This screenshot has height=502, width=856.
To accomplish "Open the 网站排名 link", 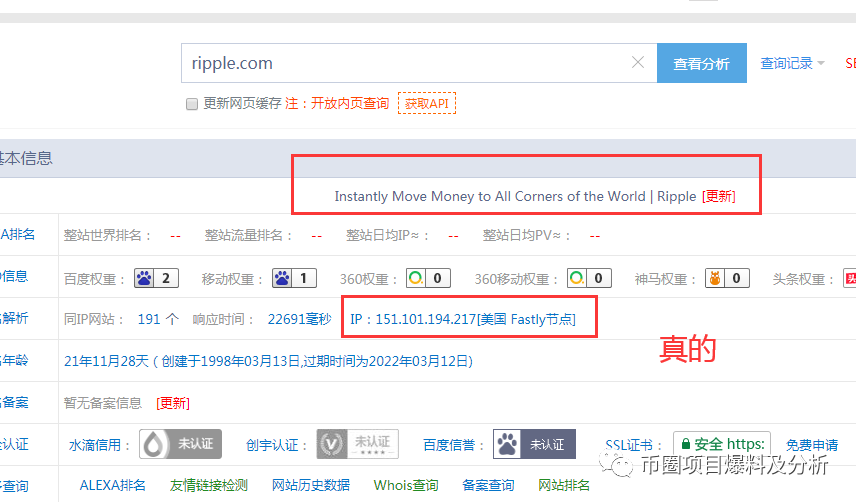I will point(564,485).
